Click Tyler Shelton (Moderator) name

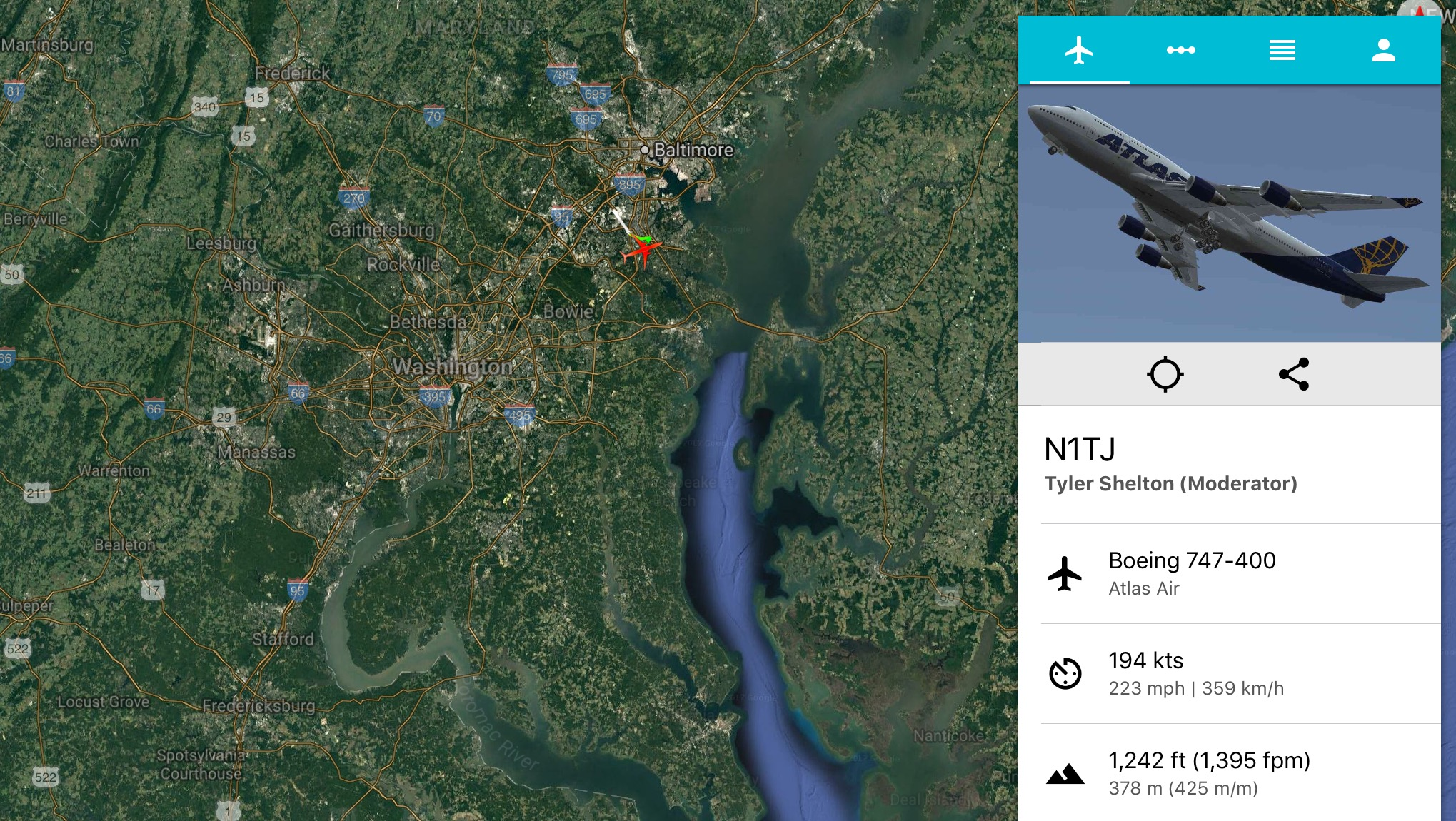pos(1170,483)
